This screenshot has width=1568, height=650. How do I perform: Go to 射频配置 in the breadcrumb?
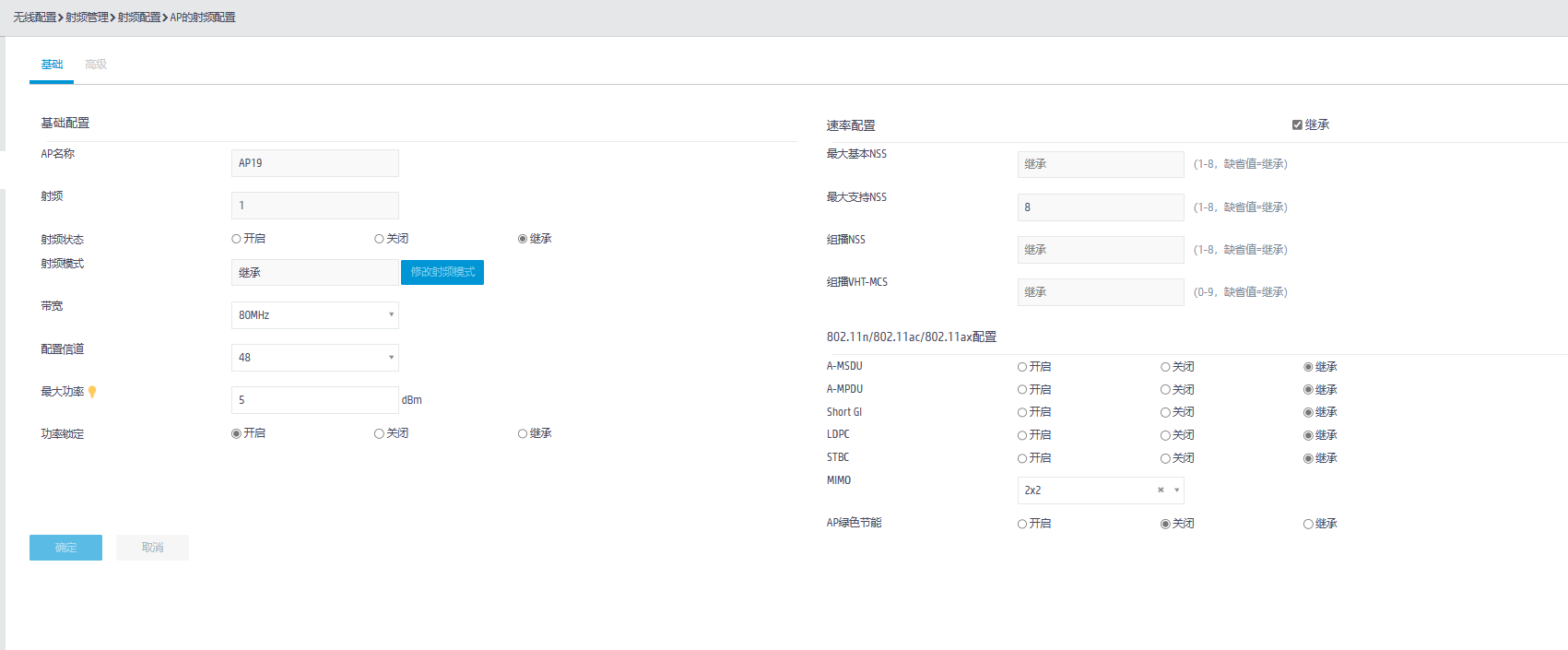(139, 18)
